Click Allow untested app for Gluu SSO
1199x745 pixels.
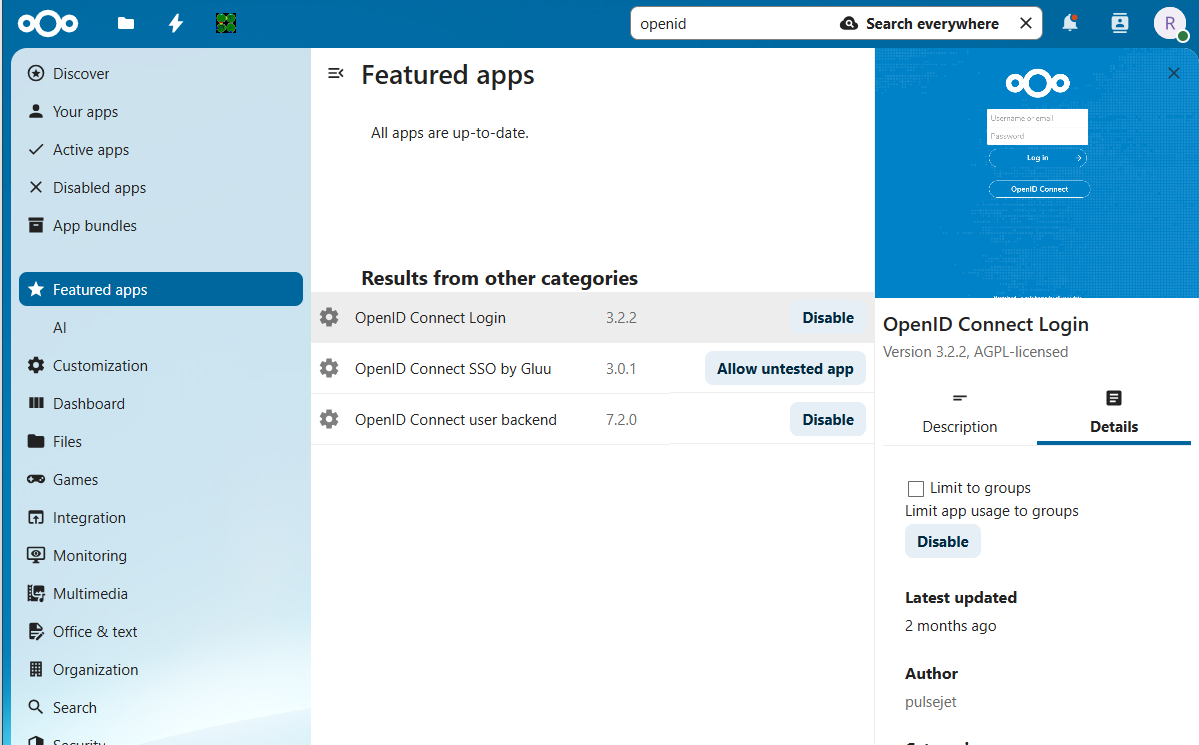click(x=785, y=369)
